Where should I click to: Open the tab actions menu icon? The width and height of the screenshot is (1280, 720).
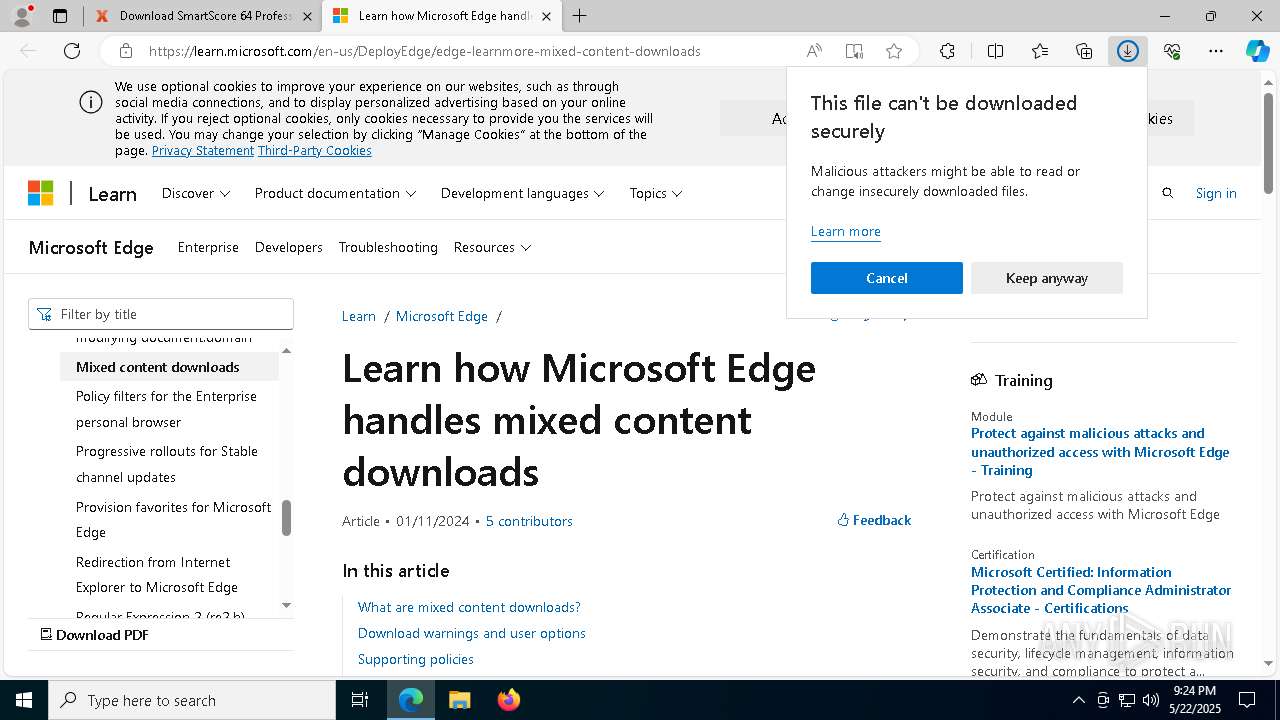pos(60,16)
